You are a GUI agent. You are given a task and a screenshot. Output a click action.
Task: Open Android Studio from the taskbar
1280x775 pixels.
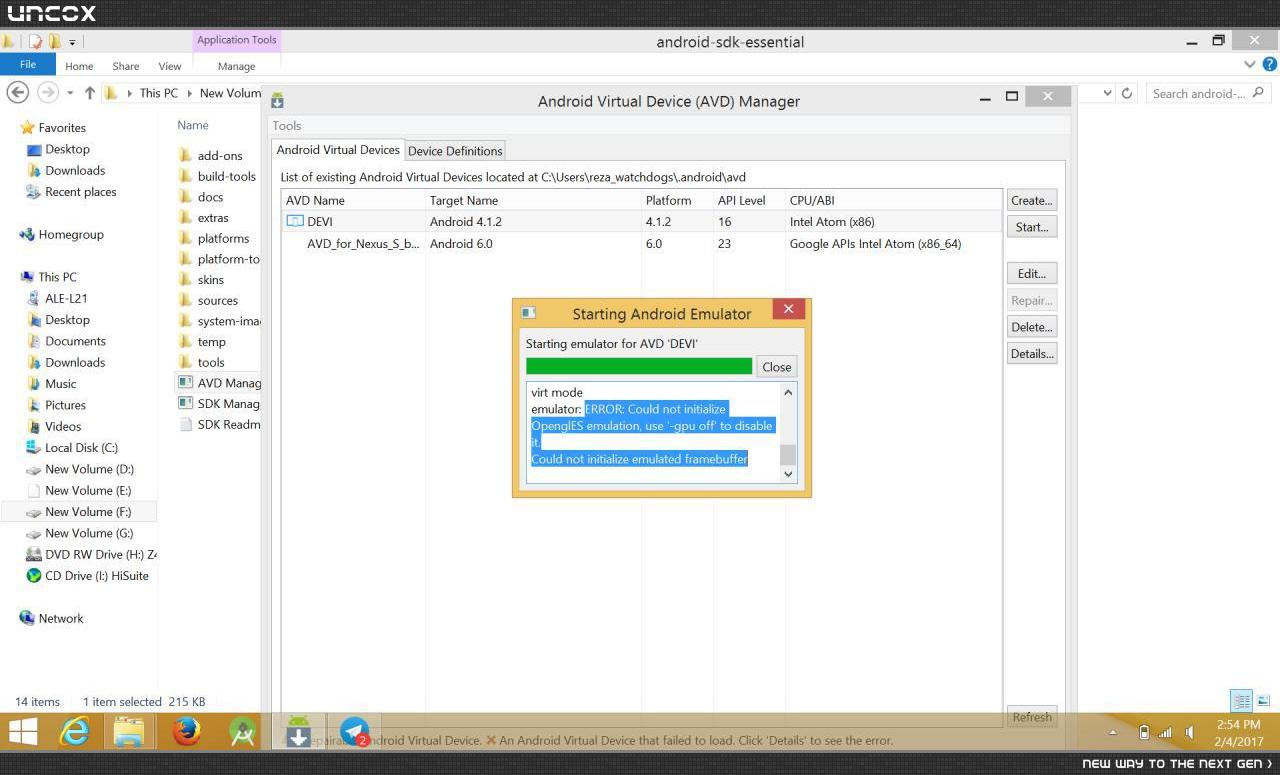click(243, 733)
